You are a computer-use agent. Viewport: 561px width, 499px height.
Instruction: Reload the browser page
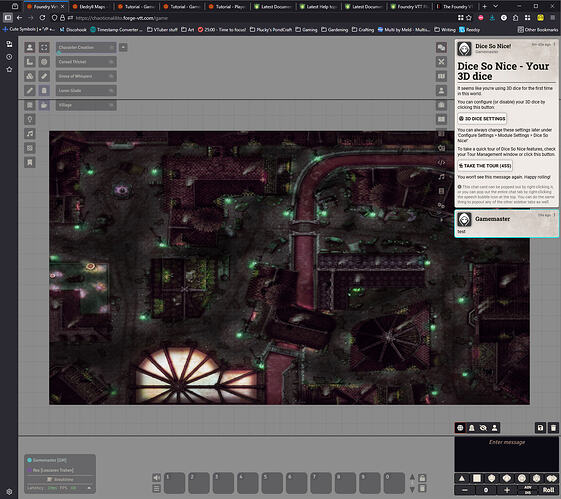[42, 18]
